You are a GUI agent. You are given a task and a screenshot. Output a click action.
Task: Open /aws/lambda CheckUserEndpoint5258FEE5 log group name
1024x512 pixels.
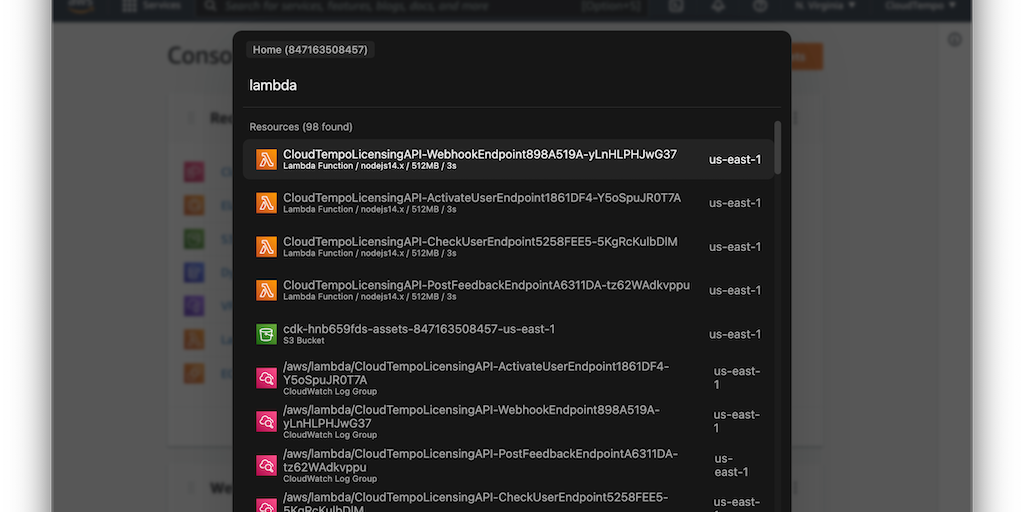(x=475, y=504)
